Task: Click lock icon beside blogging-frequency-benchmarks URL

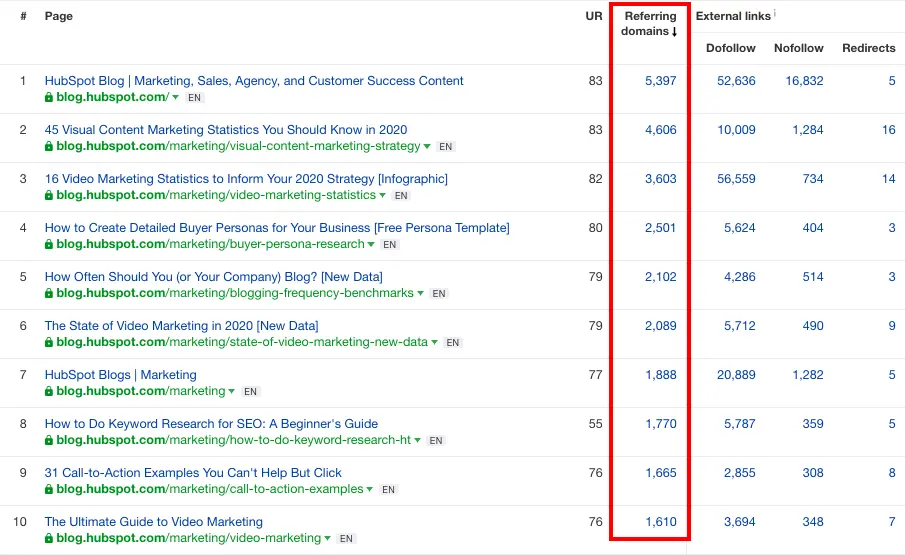Action: tap(49, 294)
